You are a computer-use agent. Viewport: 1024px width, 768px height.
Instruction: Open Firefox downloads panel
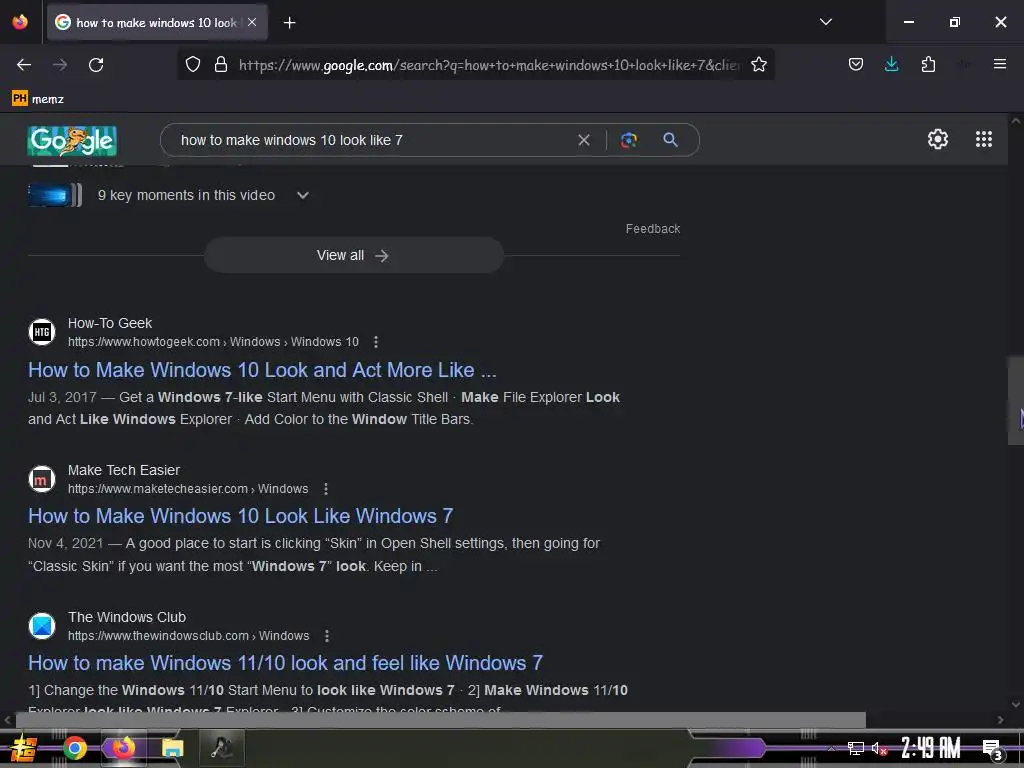click(x=891, y=64)
